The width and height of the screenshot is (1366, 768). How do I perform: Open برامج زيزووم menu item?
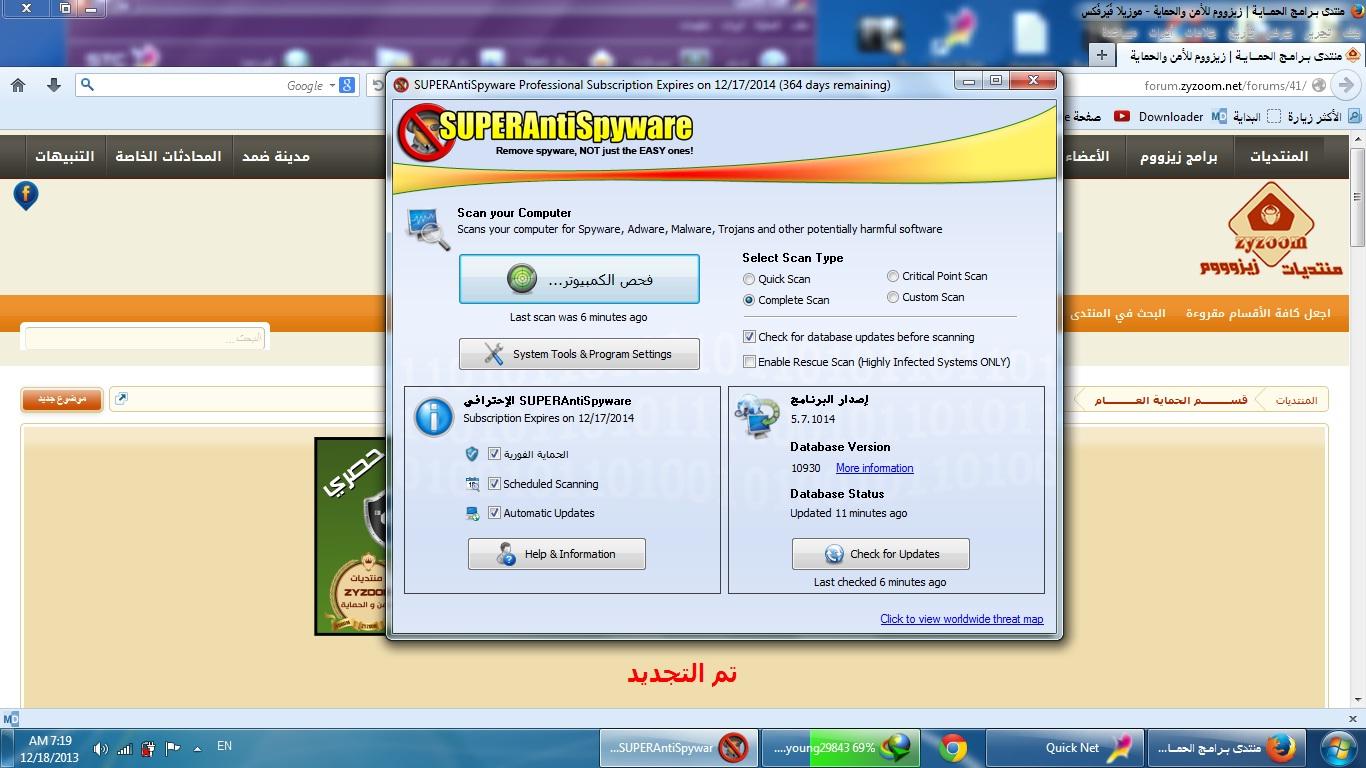click(1180, 156)
